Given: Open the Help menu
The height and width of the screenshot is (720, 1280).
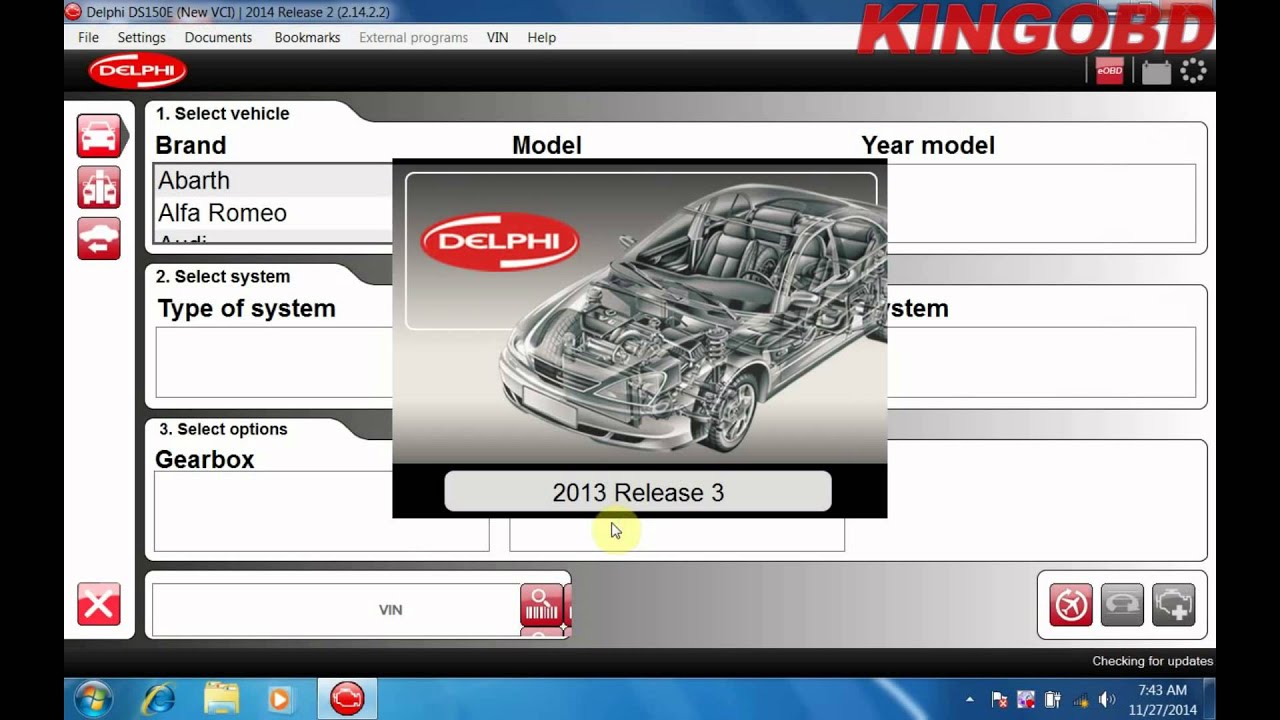Looking at the screenshot, I should (x=541, y=37).
